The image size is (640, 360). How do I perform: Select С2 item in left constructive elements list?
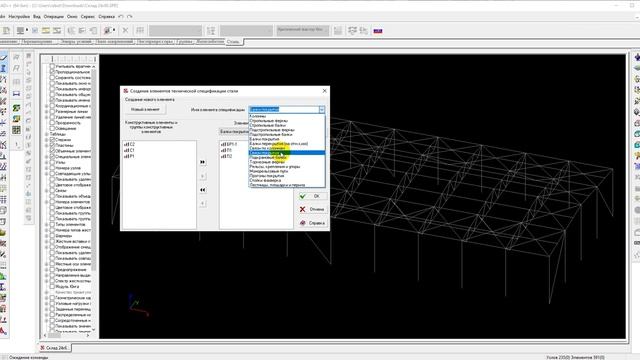click(x=129, y=144)
